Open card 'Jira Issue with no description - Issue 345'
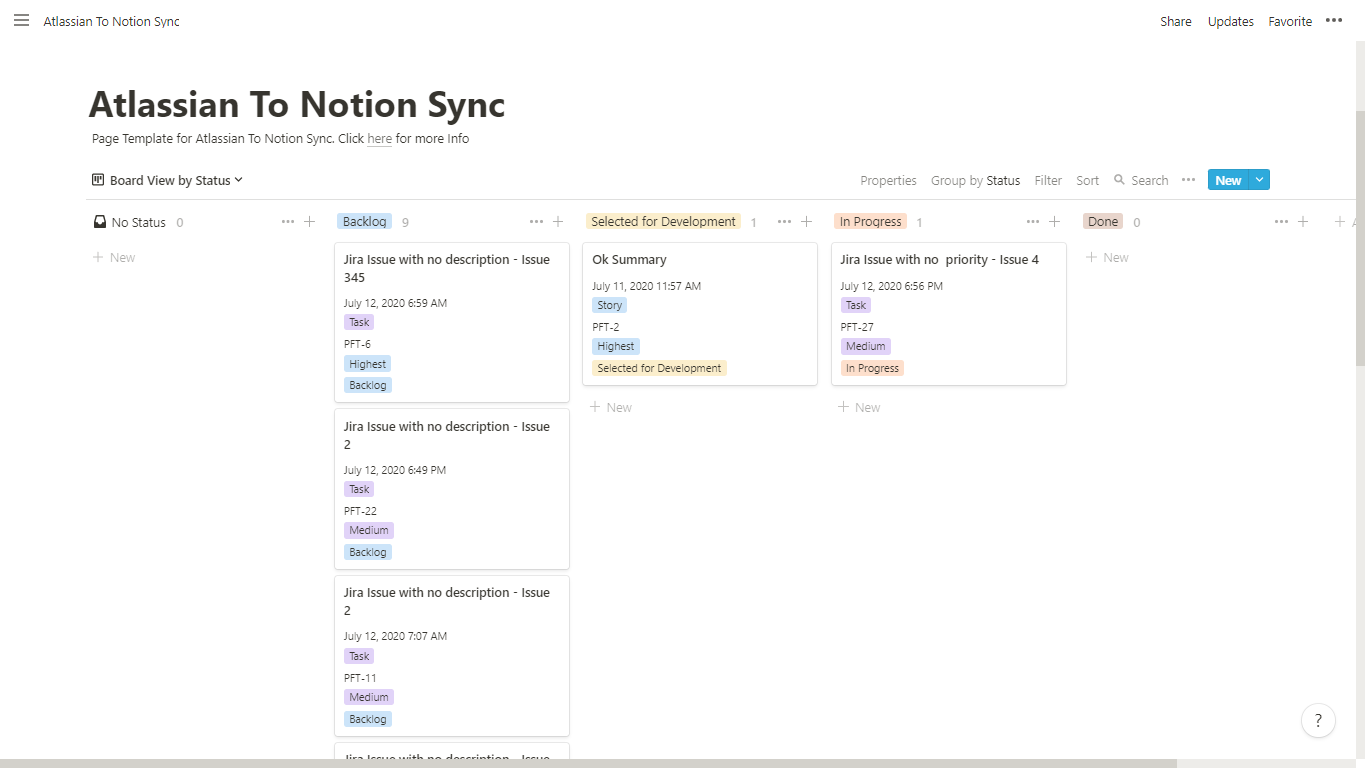 tap(452, 322)
